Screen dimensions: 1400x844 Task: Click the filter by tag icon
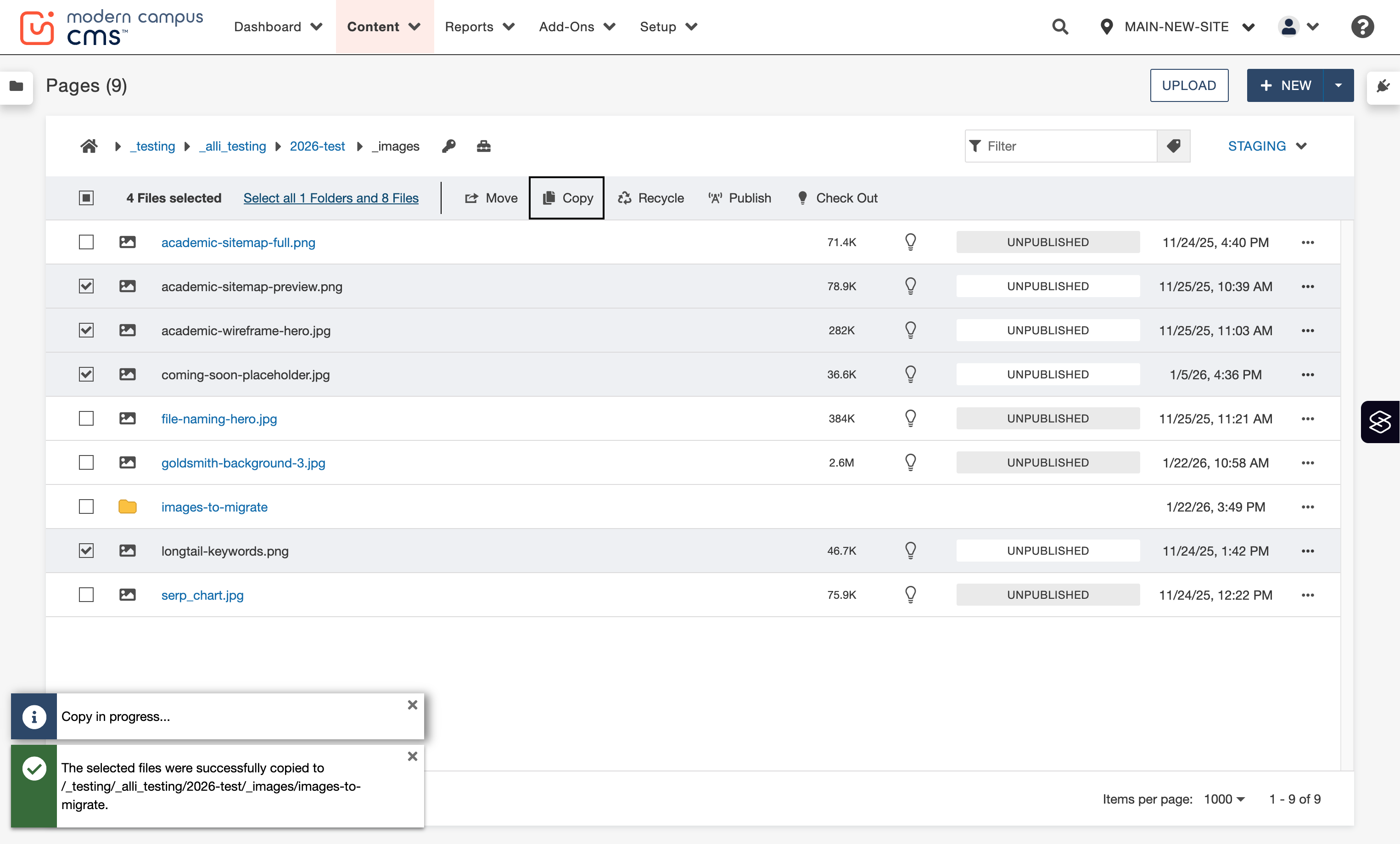pyautogui.click(x=1174, y=146)
